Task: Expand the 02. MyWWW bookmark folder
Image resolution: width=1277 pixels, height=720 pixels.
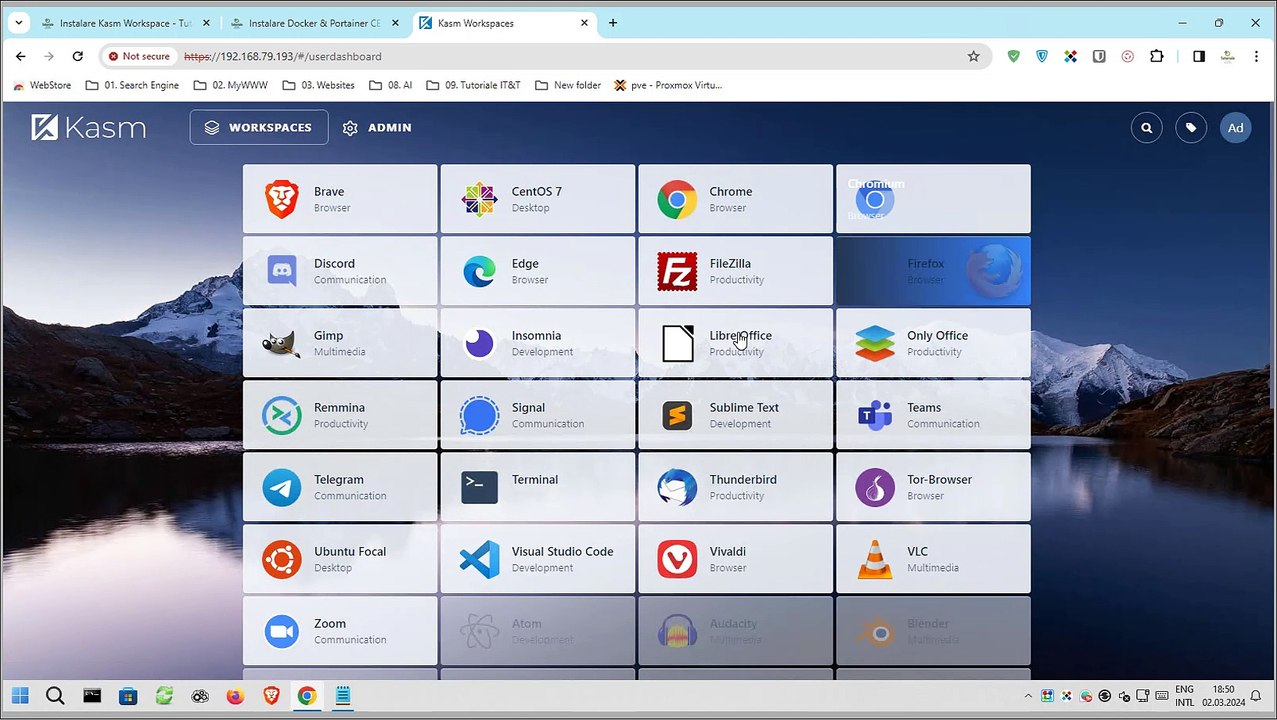Action: click(231, 86)
